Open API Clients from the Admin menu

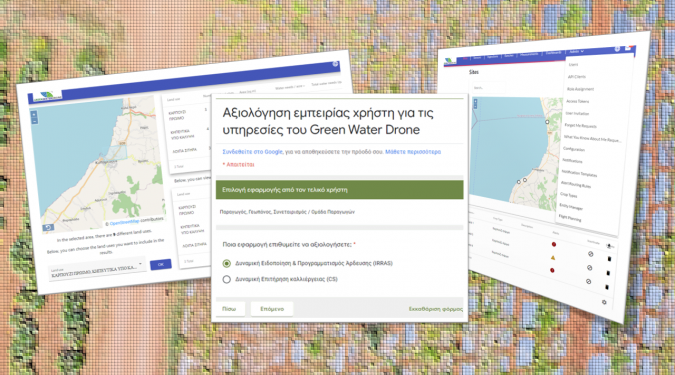click(577, 77)
